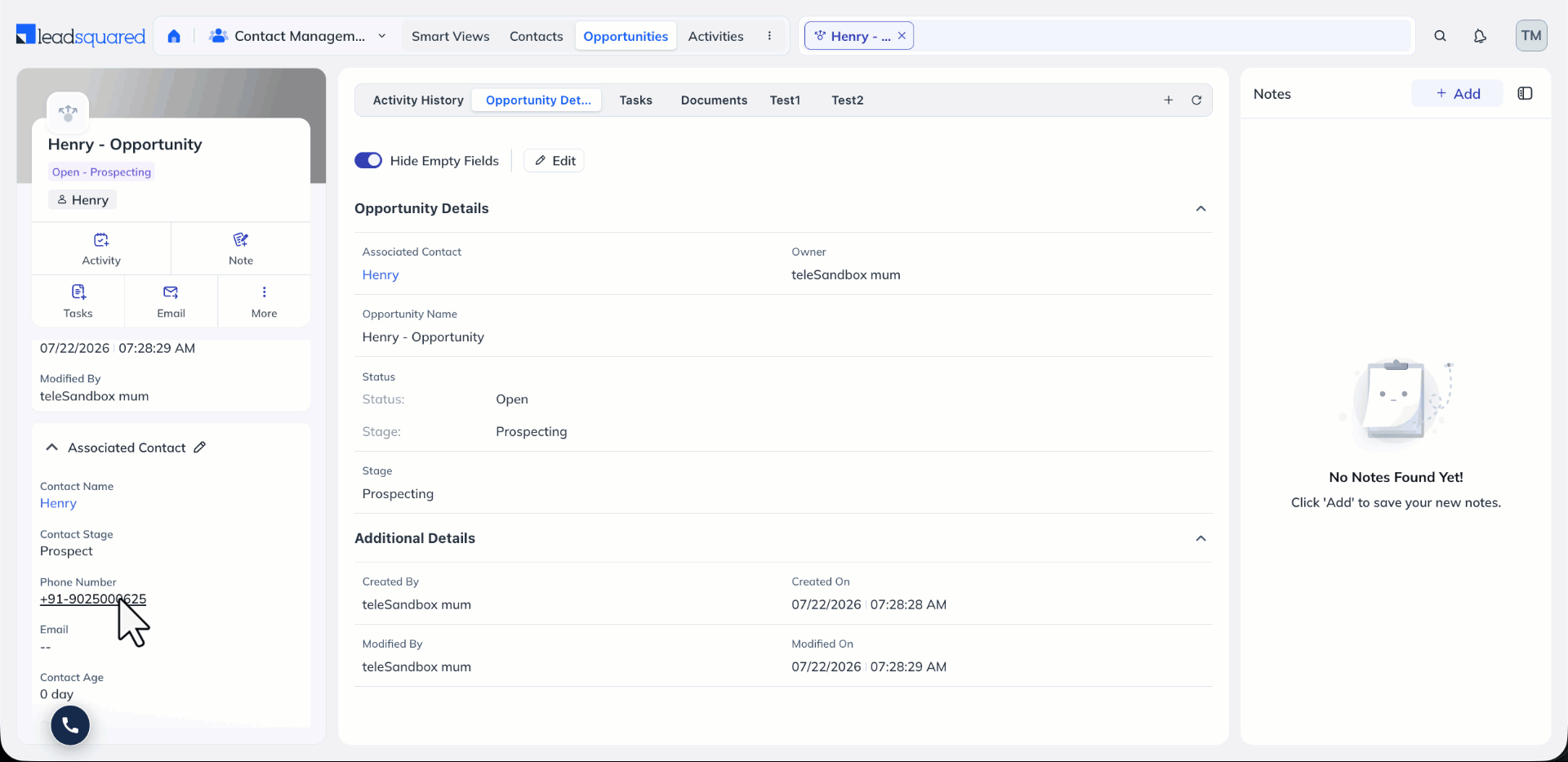Open the notifications bell icon

tap(1480, 36)
